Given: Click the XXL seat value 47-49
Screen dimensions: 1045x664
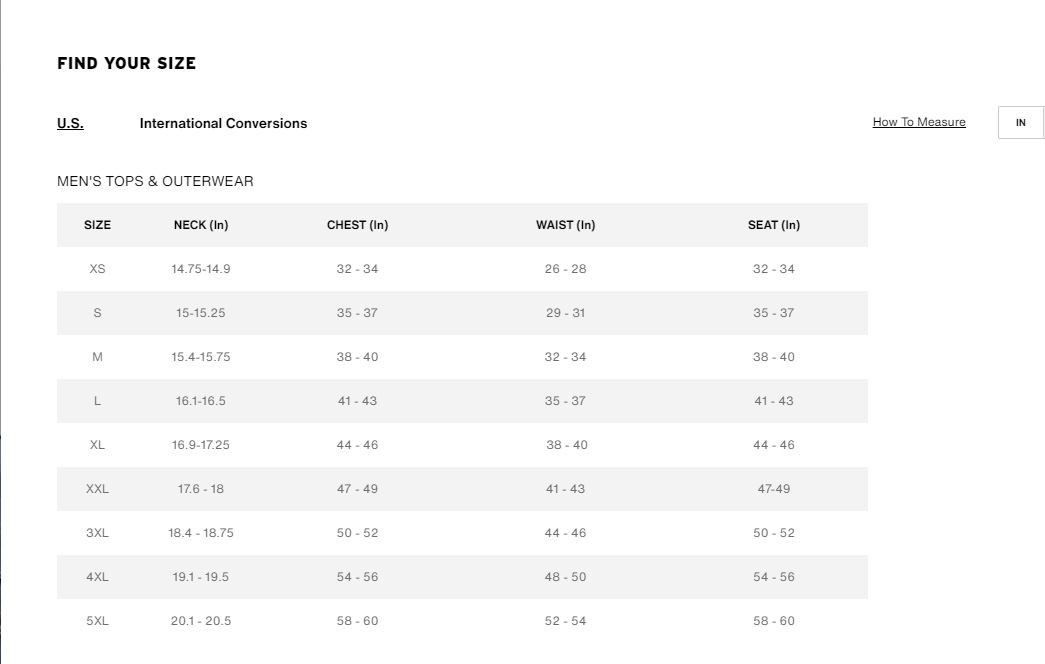Looking at the screenshot, I should (x=774, y=489).
